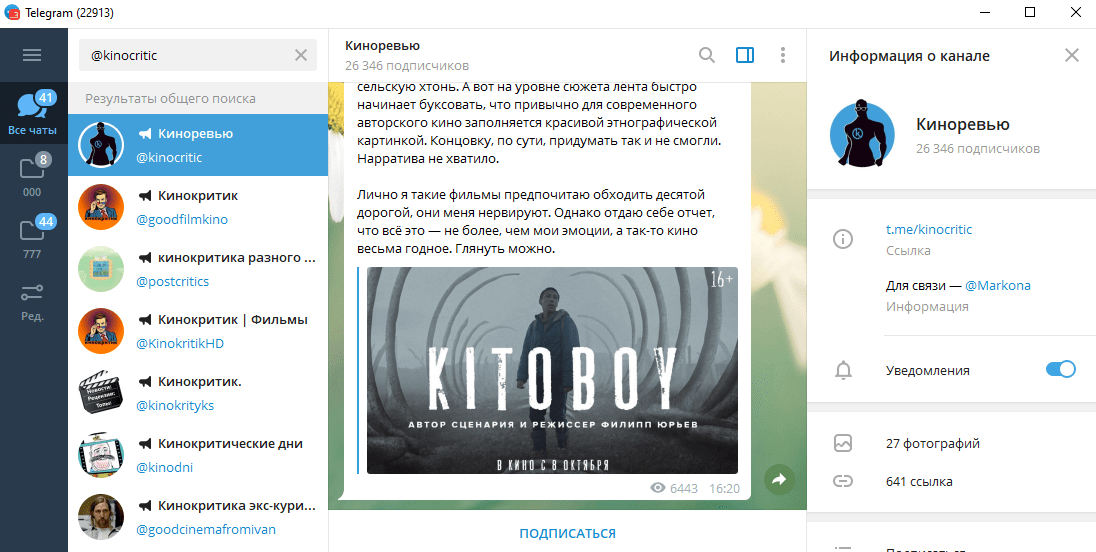Screen dimensions: 1096x552
Task: Click the forward arrow on Kitoboy post
Action: click(779, 480)
